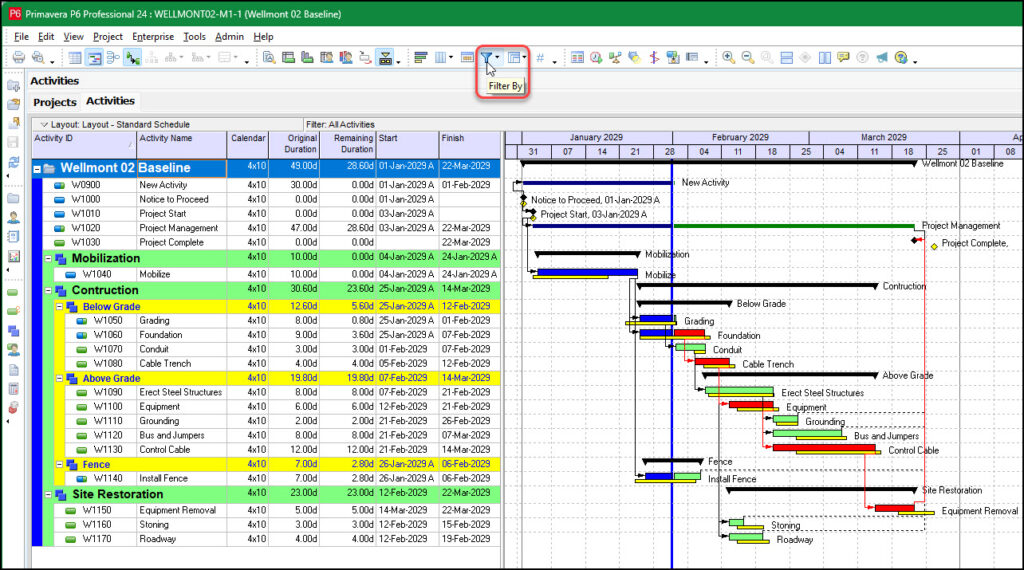Click the blue WBS icon in left sidebar
1024x570 pixels.
13,331
